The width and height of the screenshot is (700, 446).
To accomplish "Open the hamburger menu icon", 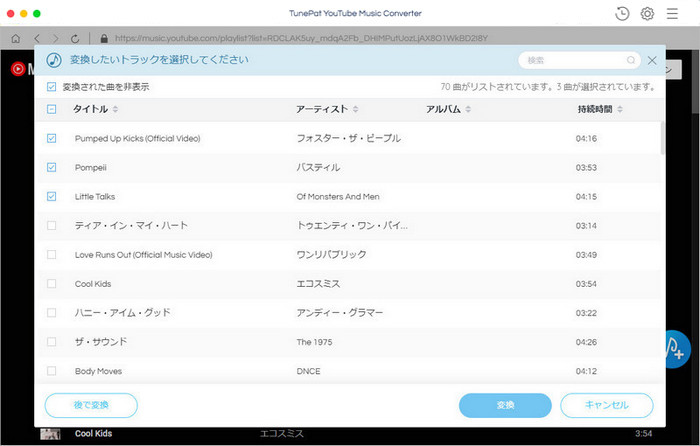I will click(x=672, y=14).
